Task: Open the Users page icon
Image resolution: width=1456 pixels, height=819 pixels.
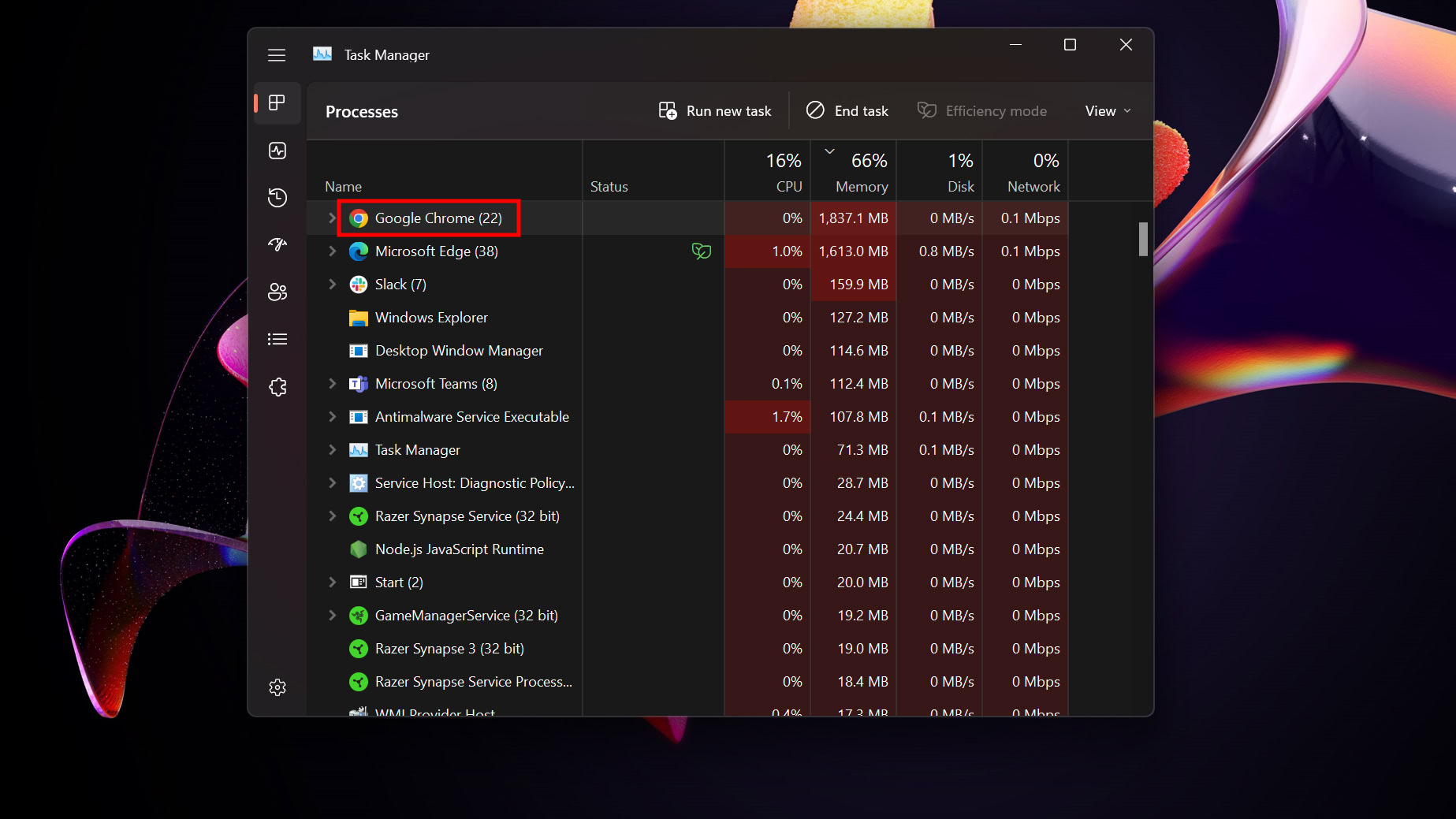Action: pyautogui.click(x=277, y=292)
